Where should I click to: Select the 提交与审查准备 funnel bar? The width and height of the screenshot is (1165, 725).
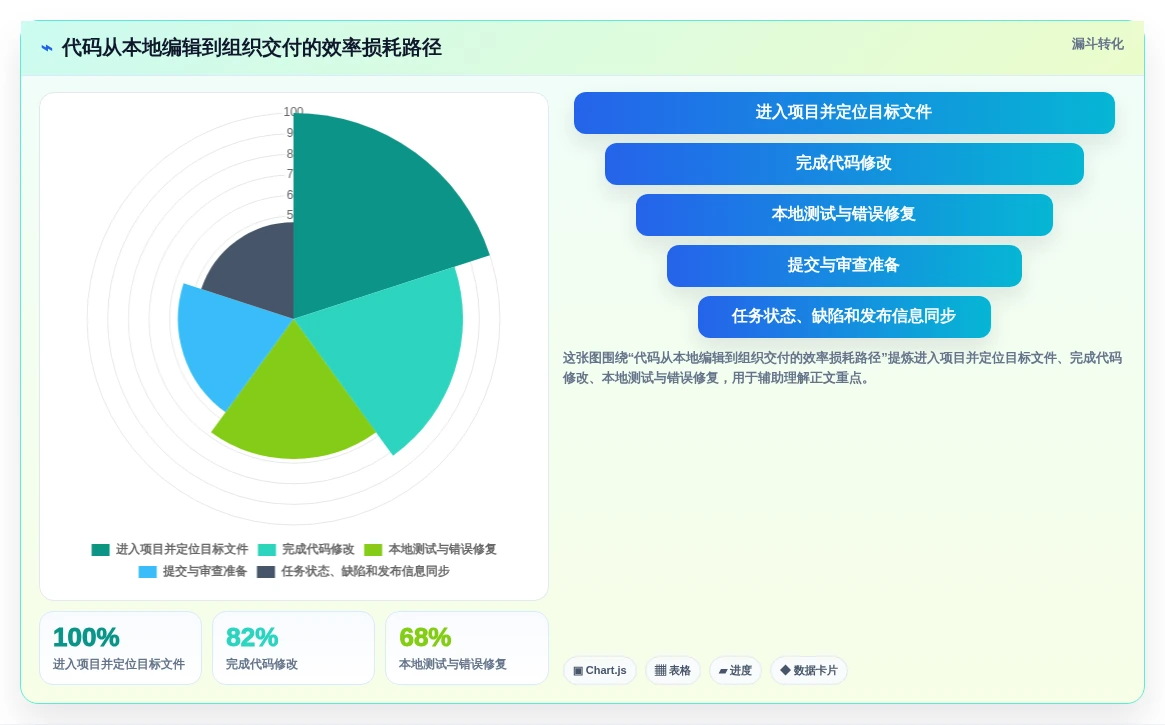click(x=844, y=266)
